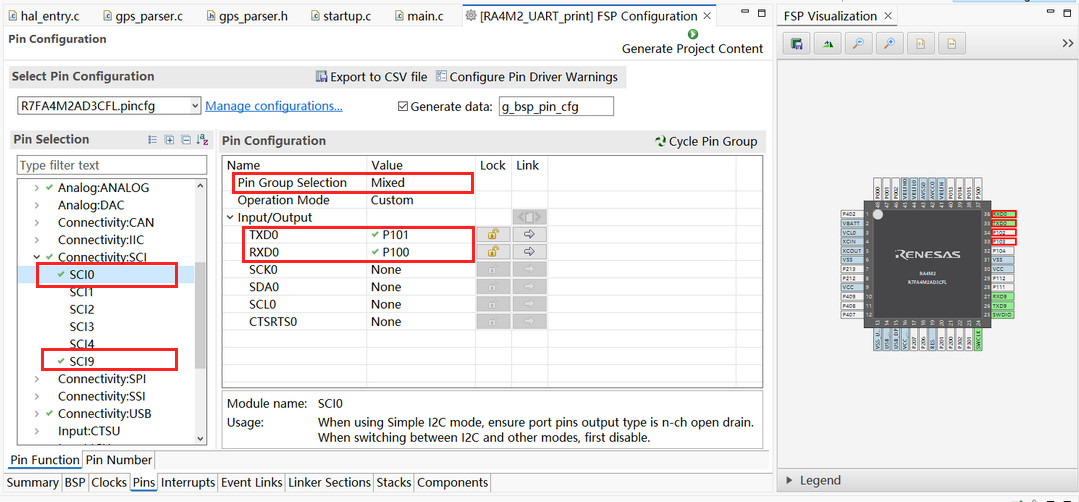Switch to the Pin Number tab
This screenshot has width=1079, height=502.
tap(119, 459)
